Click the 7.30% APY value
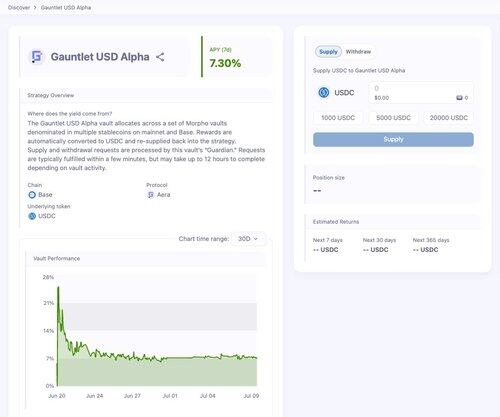This screenshot has width=500, height=417. (x=225, y=63)
